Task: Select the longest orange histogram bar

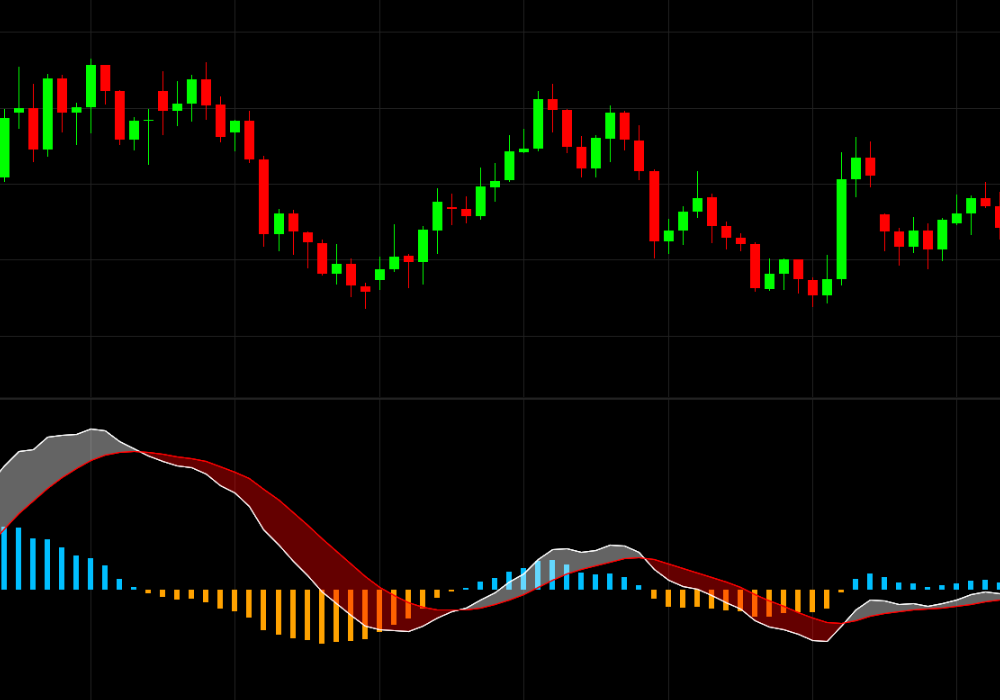Action: coord(322,616)
